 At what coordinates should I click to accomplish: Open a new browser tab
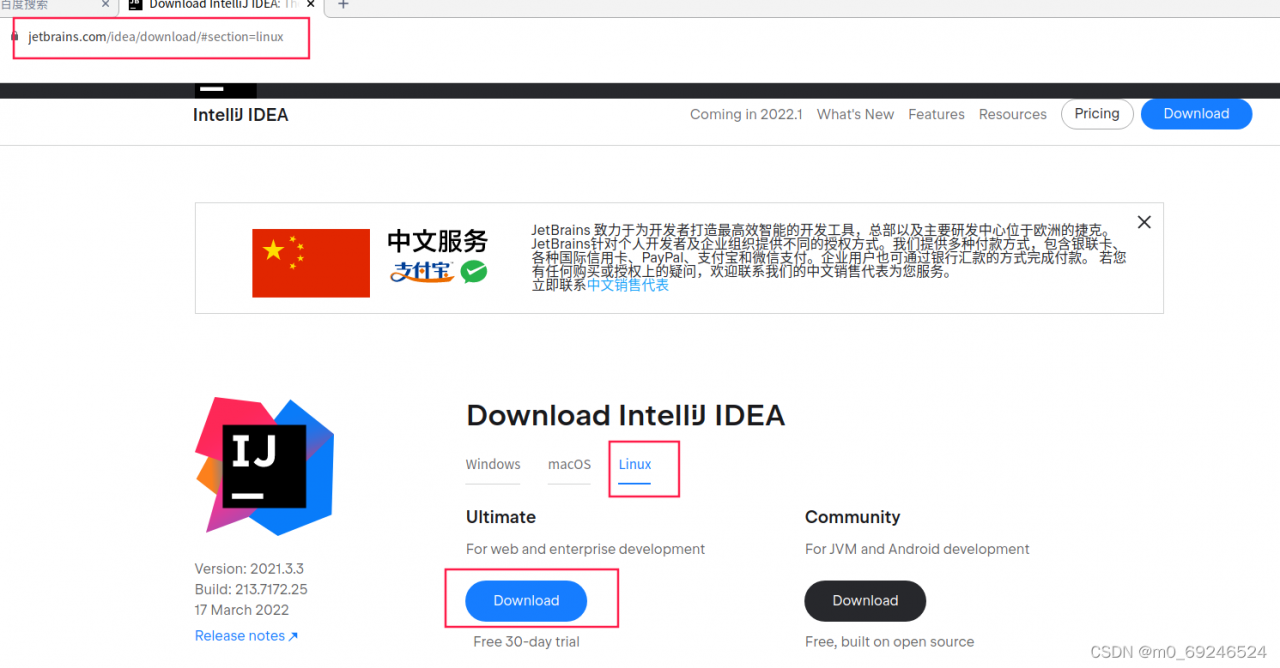[x=343, y=4]
